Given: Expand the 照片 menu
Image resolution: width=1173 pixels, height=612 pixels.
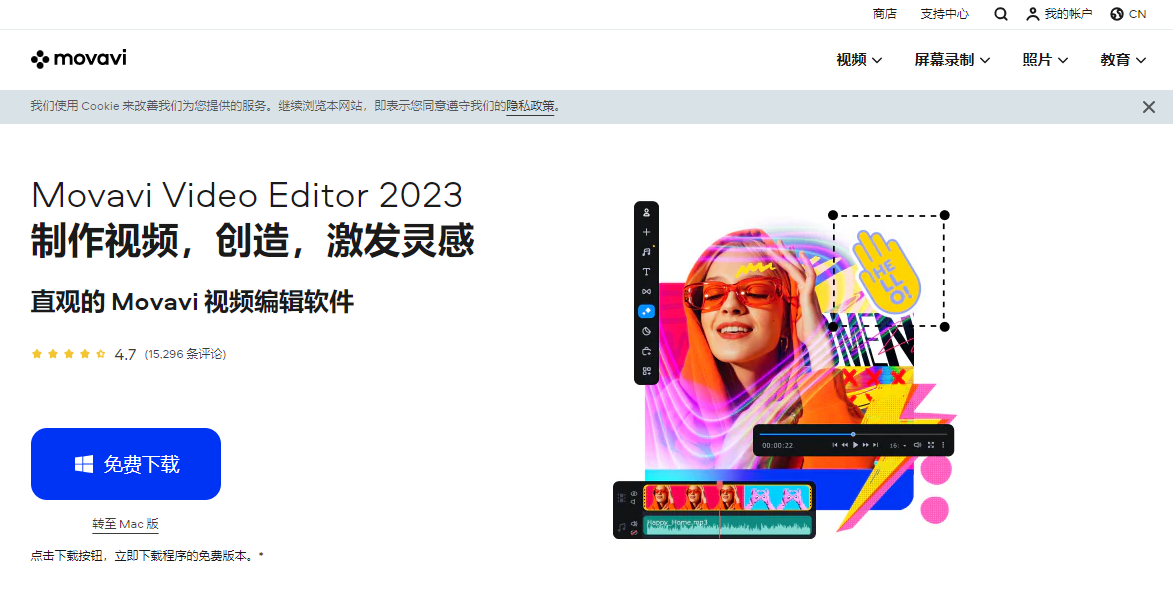Looking at the screenshot, I should click(1044, 60).
